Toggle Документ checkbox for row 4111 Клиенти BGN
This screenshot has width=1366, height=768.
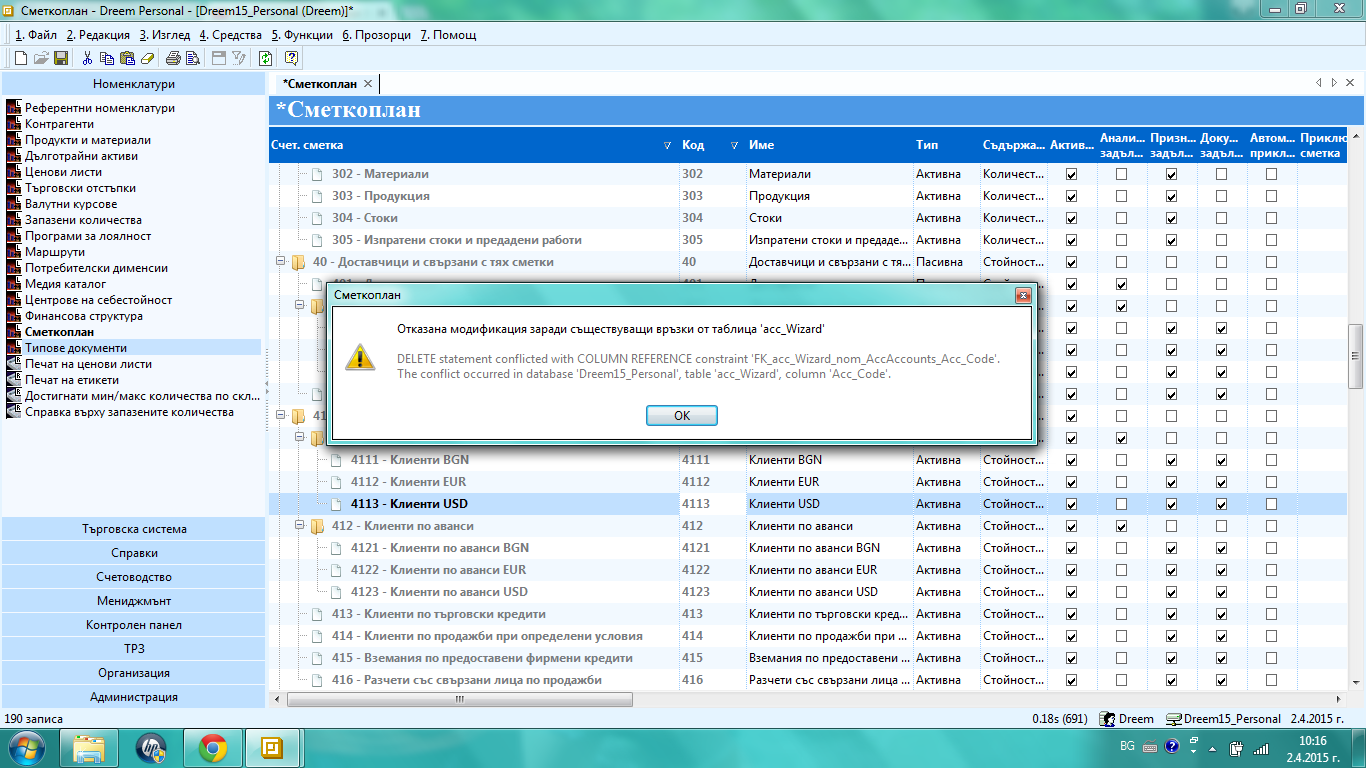1222,460
